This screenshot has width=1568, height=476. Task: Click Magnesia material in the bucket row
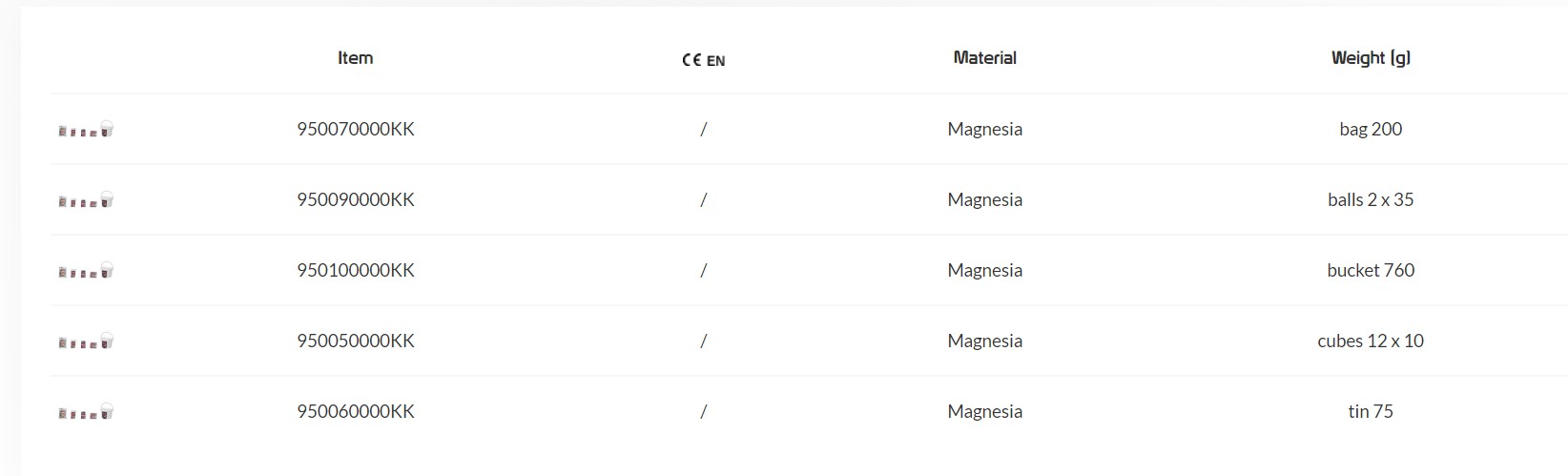(984, 270)
